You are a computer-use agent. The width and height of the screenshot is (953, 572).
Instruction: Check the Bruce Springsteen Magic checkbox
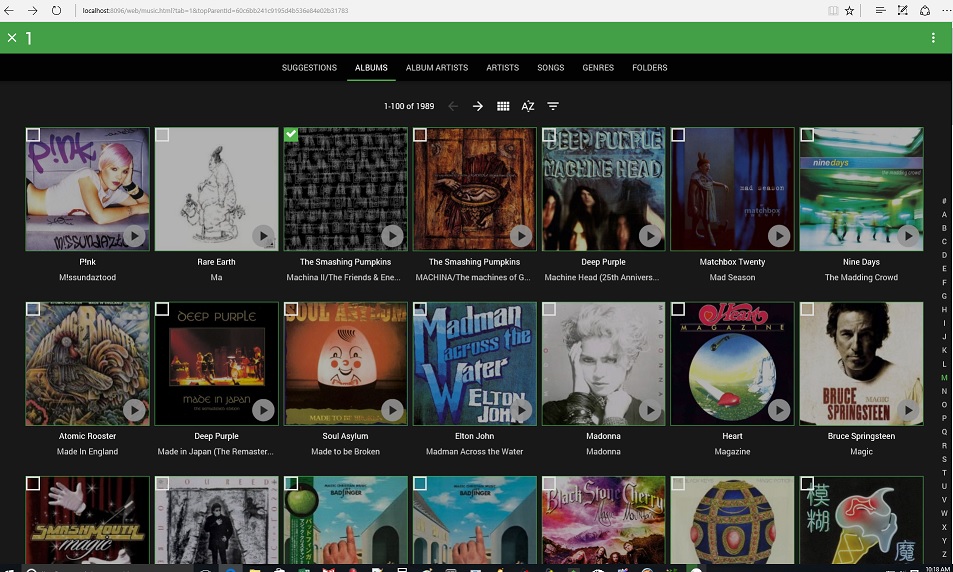(x=807, y=309)
